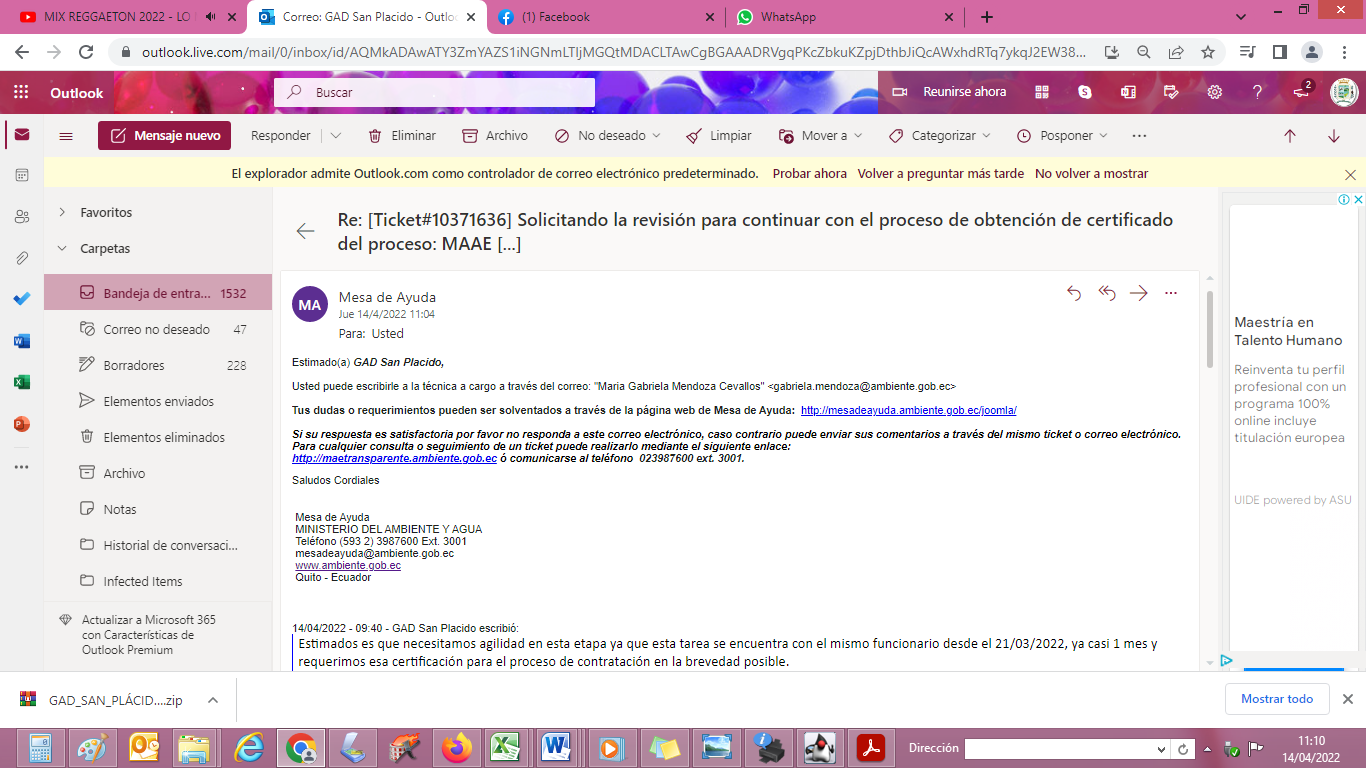This screenshot has width=1366, height=768.
Task: Collapse the Carpetas folder section
Action: pos(63,248)
